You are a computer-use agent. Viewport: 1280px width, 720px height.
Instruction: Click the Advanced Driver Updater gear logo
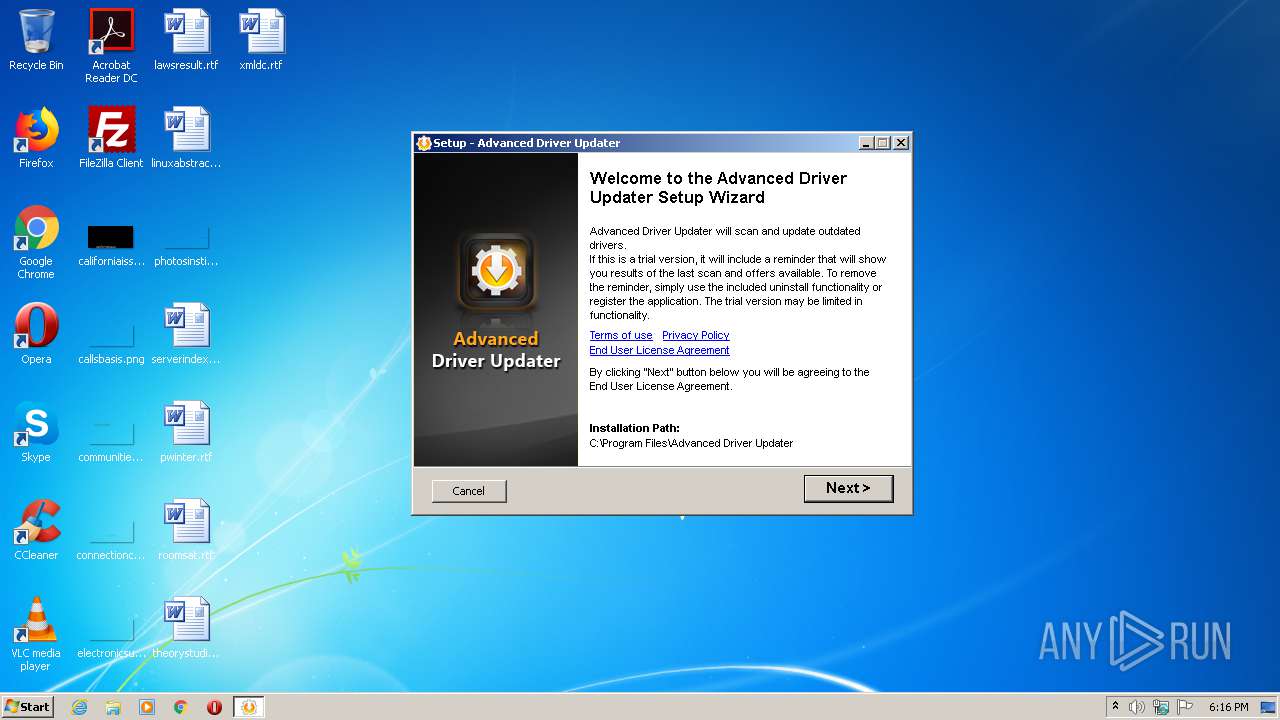[x=496, y=270]
